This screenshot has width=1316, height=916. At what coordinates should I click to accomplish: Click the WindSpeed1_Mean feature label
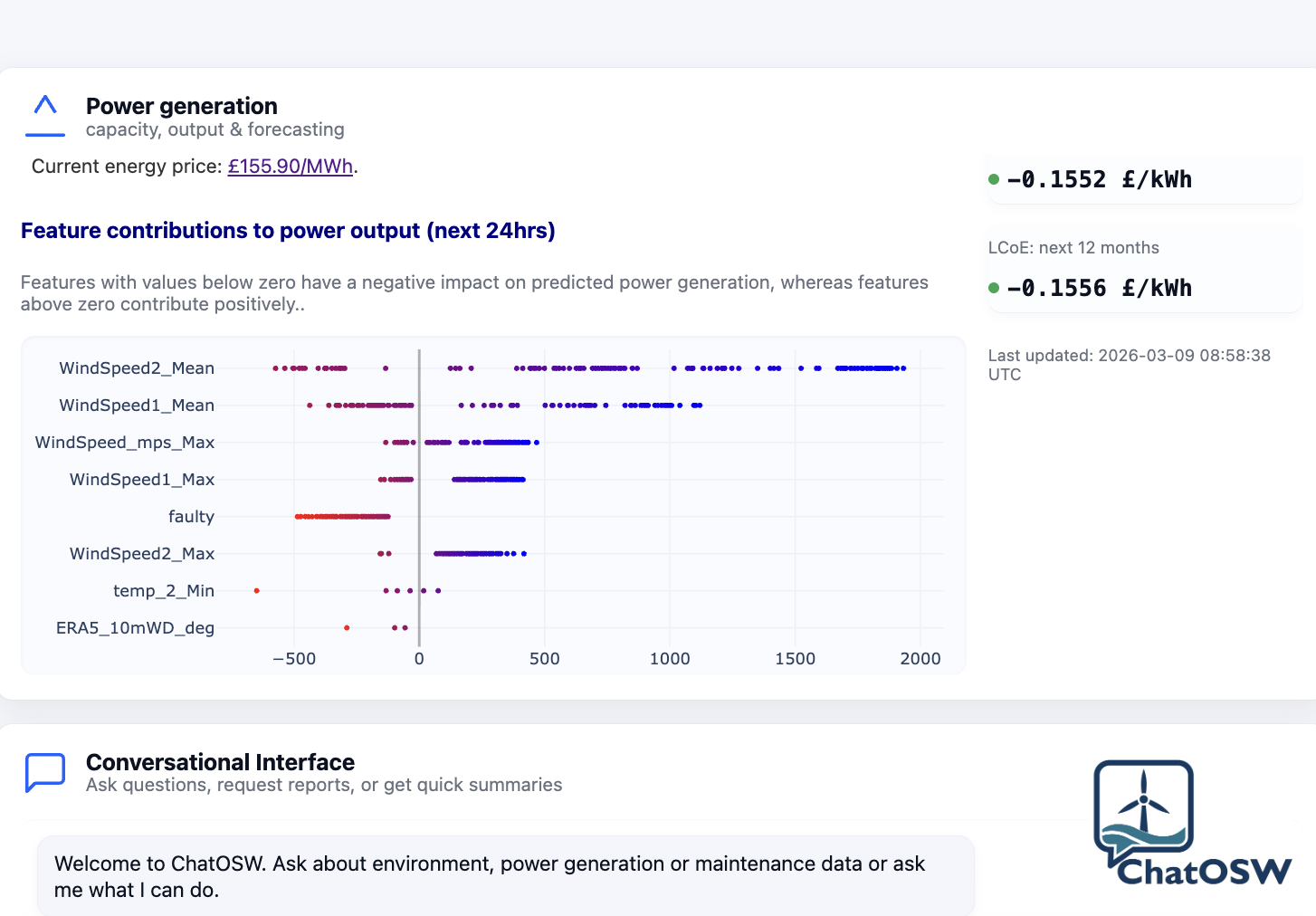(137, 406)
